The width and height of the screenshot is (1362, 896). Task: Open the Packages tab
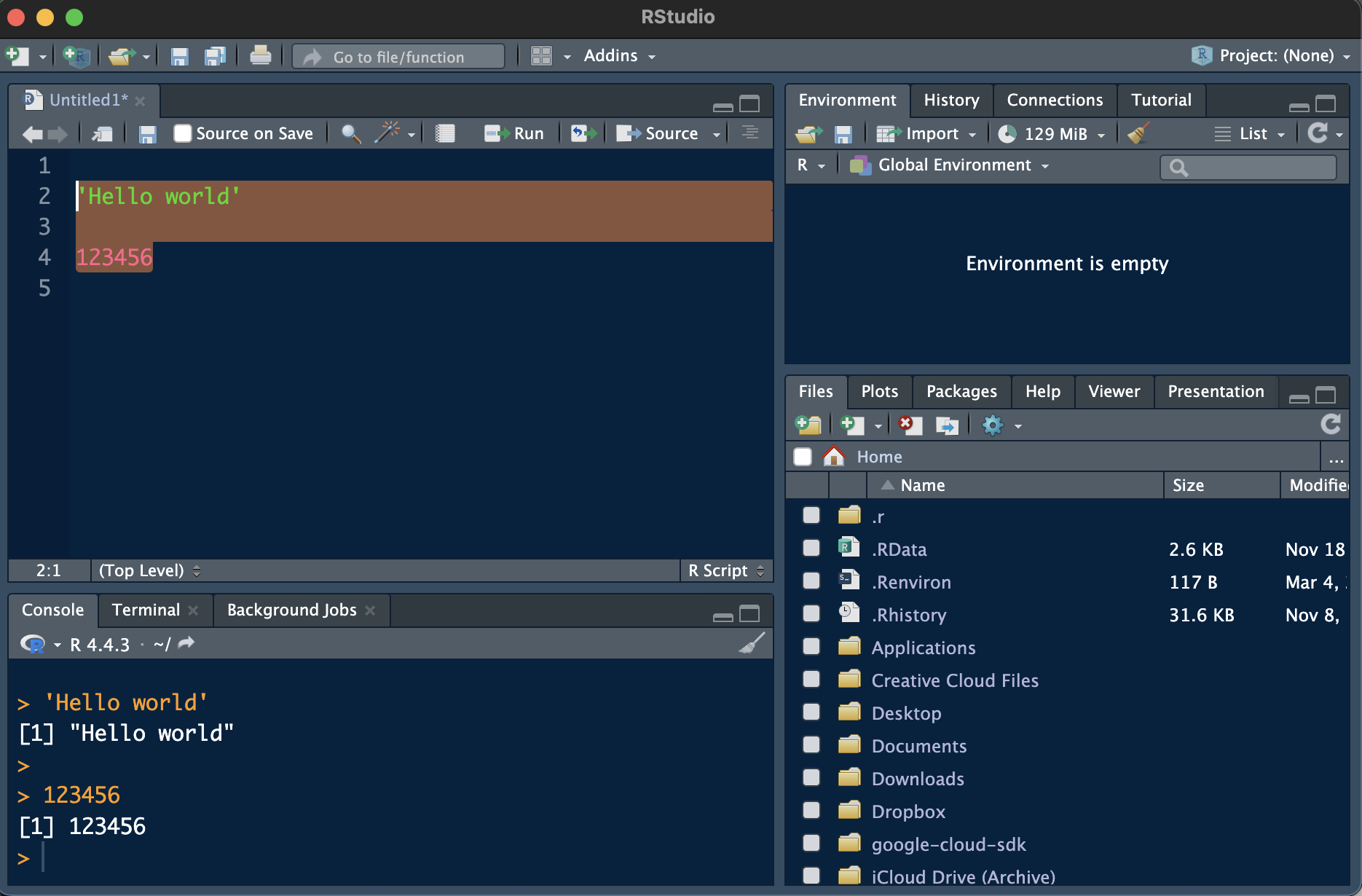pos(961,391)
